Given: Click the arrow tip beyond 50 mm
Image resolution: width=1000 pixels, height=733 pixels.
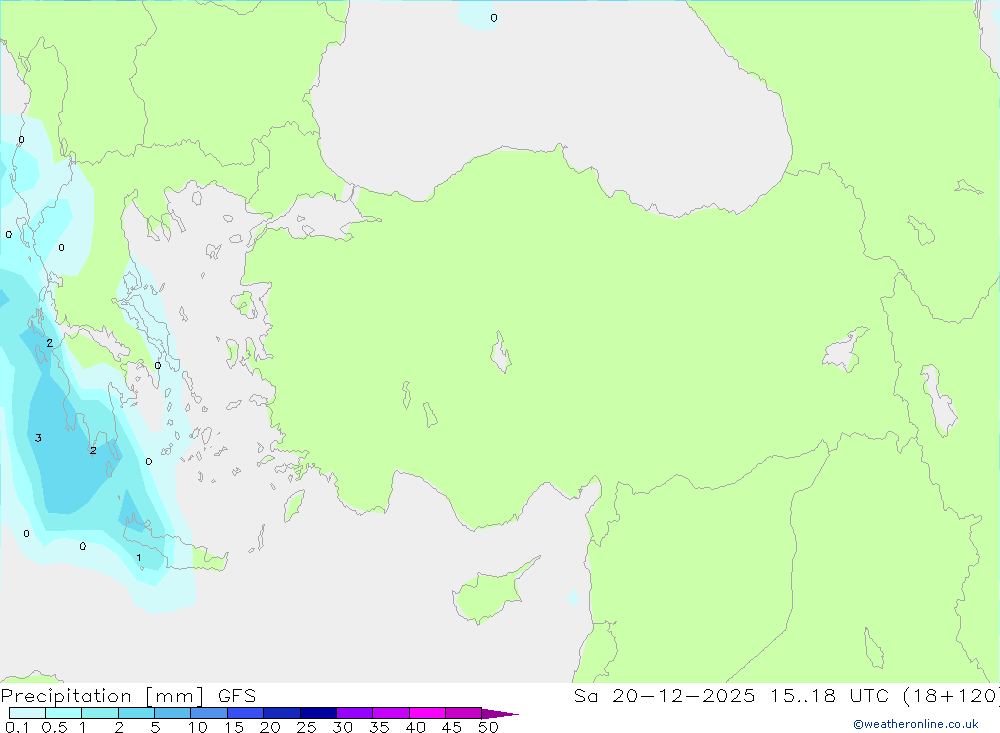Looking at the screenshot, I should [x=501, y=714].
